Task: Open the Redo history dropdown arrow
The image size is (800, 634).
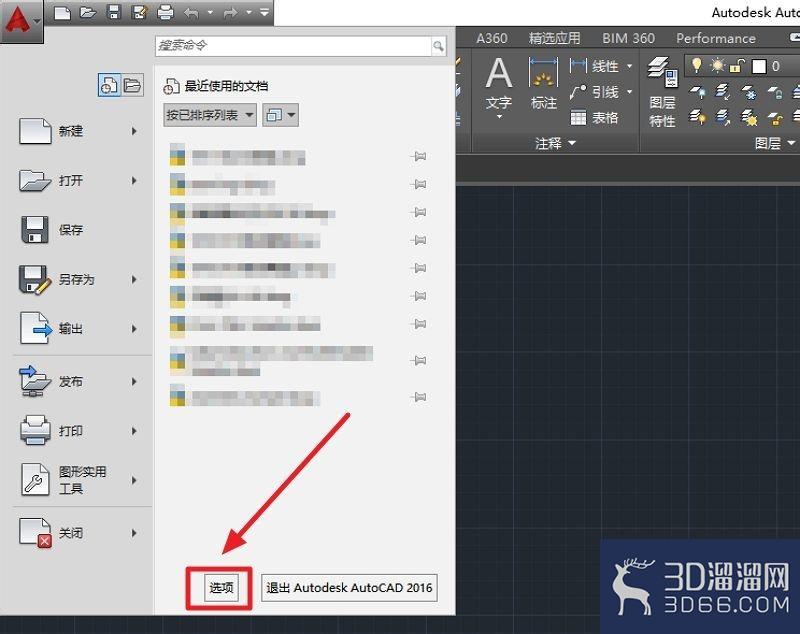Action: [248, 12]
